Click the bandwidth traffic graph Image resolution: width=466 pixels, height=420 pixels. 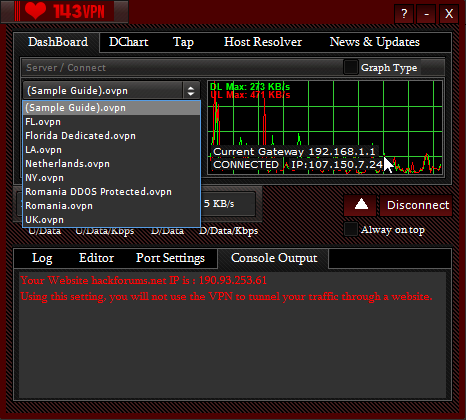click(325, 127)
